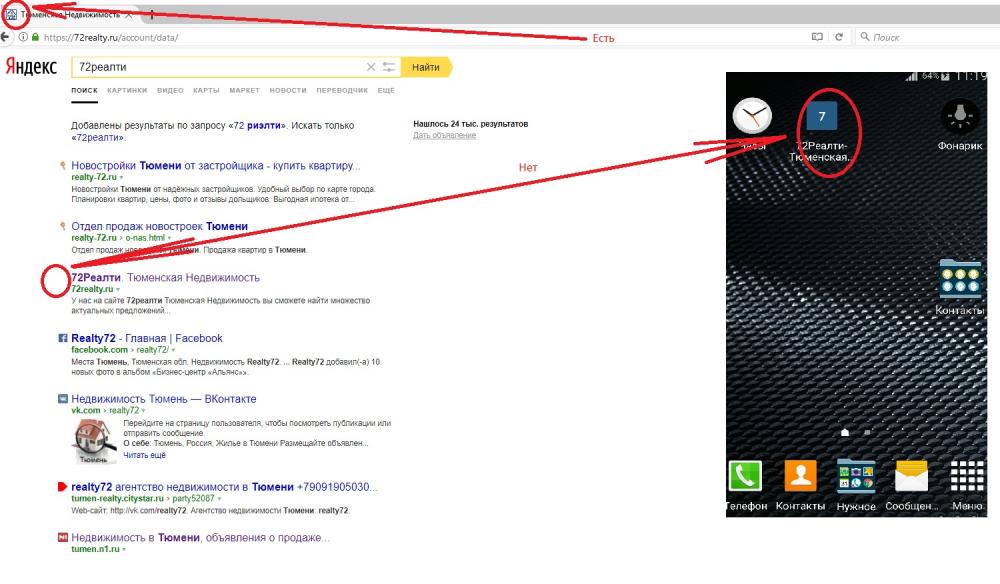Expand the arrow next to o-nas.html
1000x584 pixels.
pos(169,238)
